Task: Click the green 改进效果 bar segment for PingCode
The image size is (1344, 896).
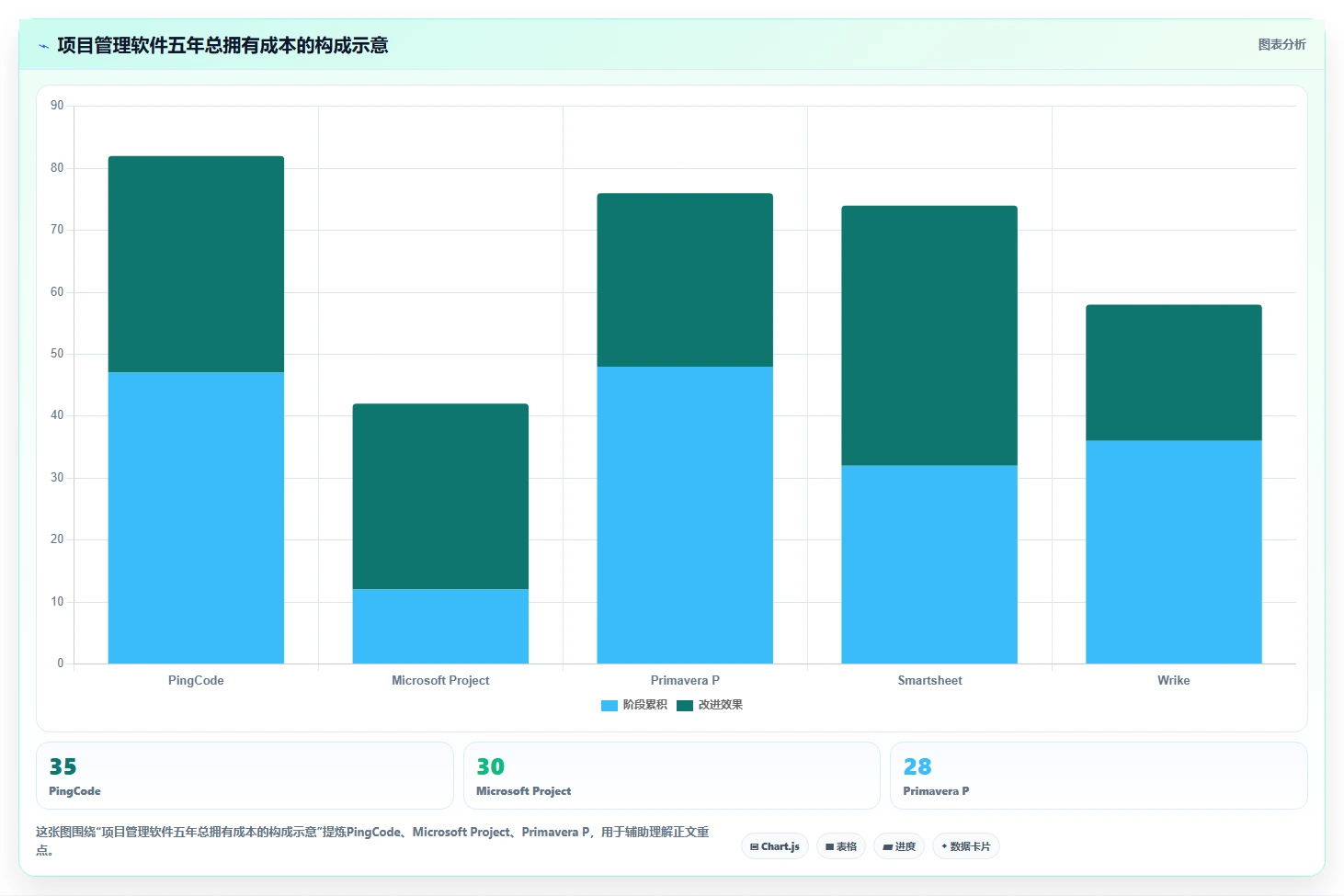Action: 196,264
